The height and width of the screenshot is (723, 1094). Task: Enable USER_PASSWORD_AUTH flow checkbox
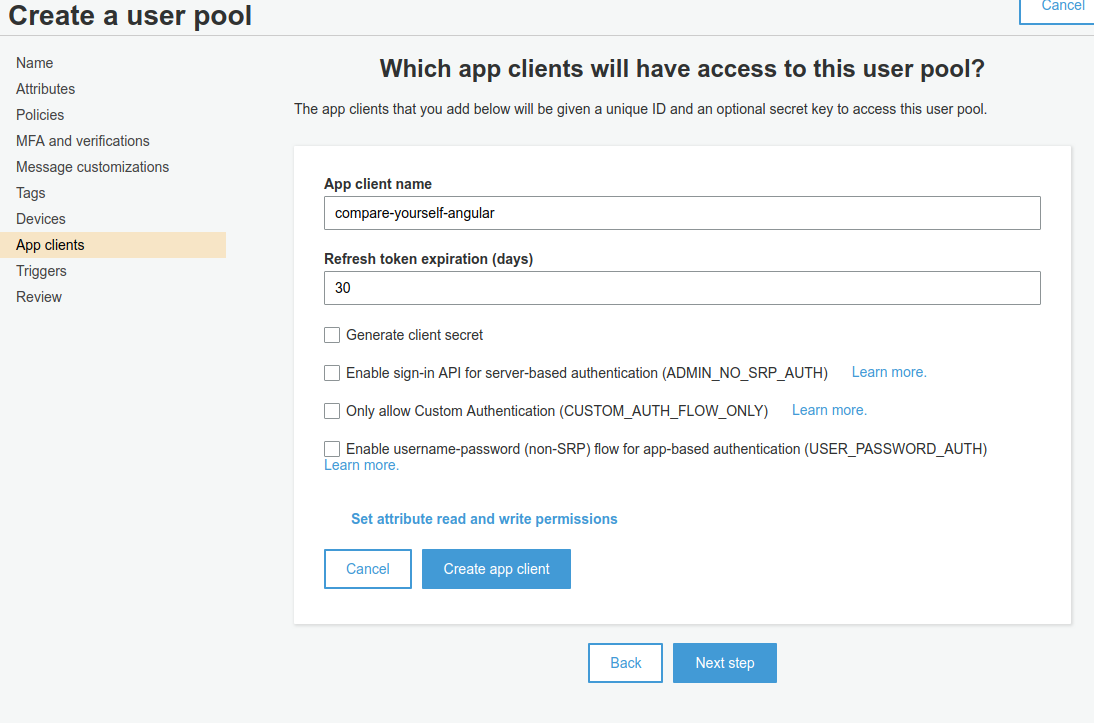(x=332, y=449)
